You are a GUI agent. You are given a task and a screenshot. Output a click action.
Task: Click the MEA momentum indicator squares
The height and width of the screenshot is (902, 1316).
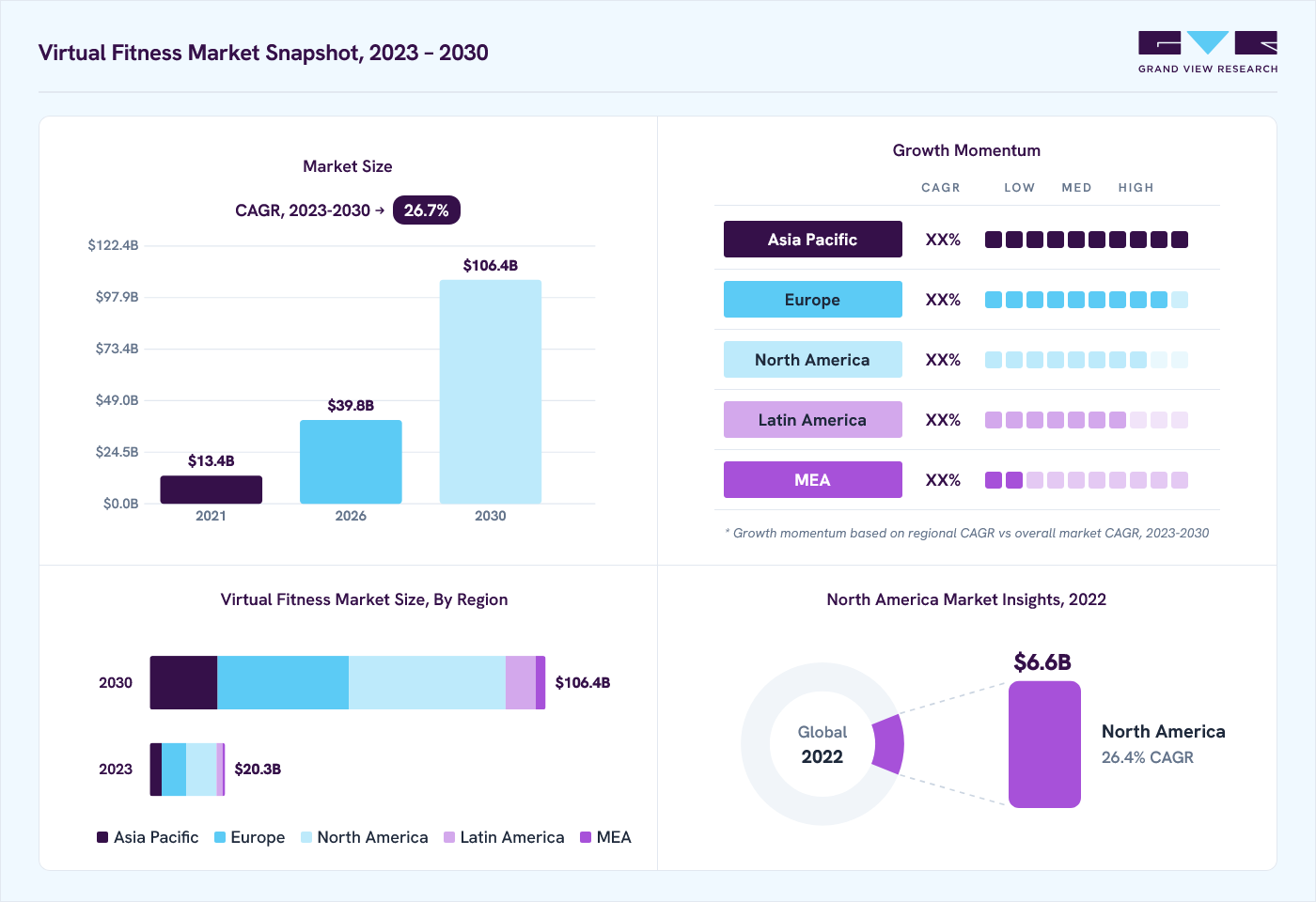[x=1087, y=480]
